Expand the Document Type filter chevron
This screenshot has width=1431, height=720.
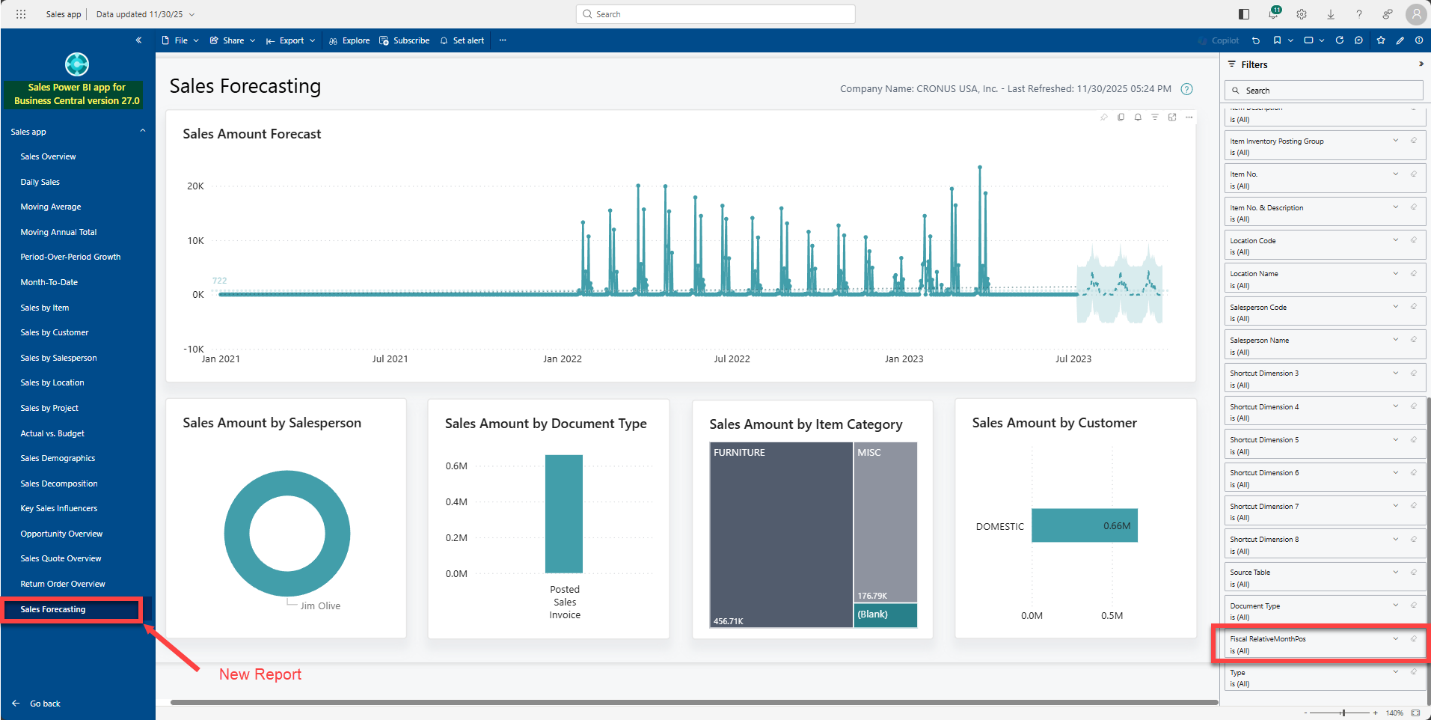[x=1395, y=605]
